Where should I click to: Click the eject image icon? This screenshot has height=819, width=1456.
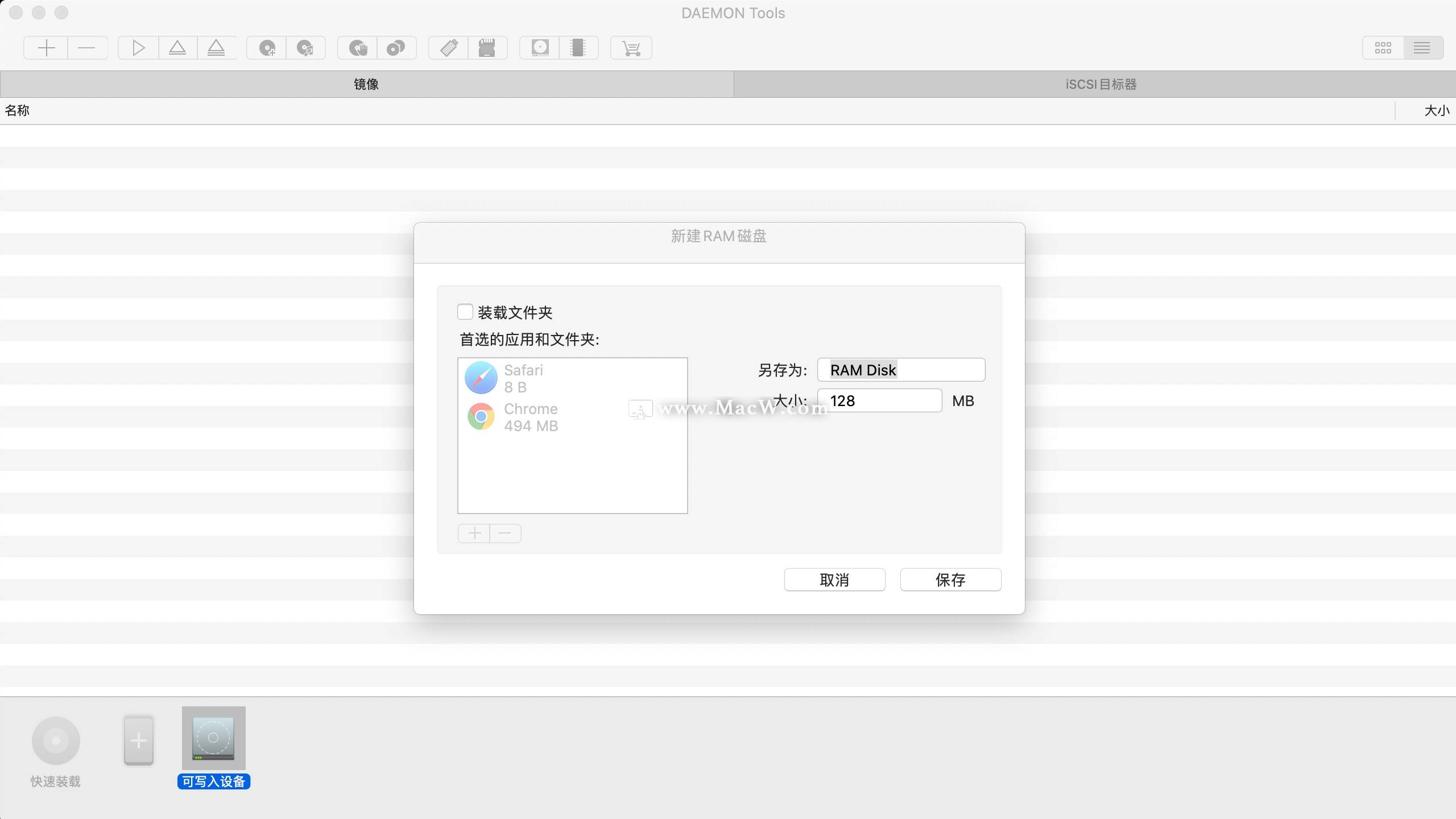pyautogui.click(x=177, y=48)
